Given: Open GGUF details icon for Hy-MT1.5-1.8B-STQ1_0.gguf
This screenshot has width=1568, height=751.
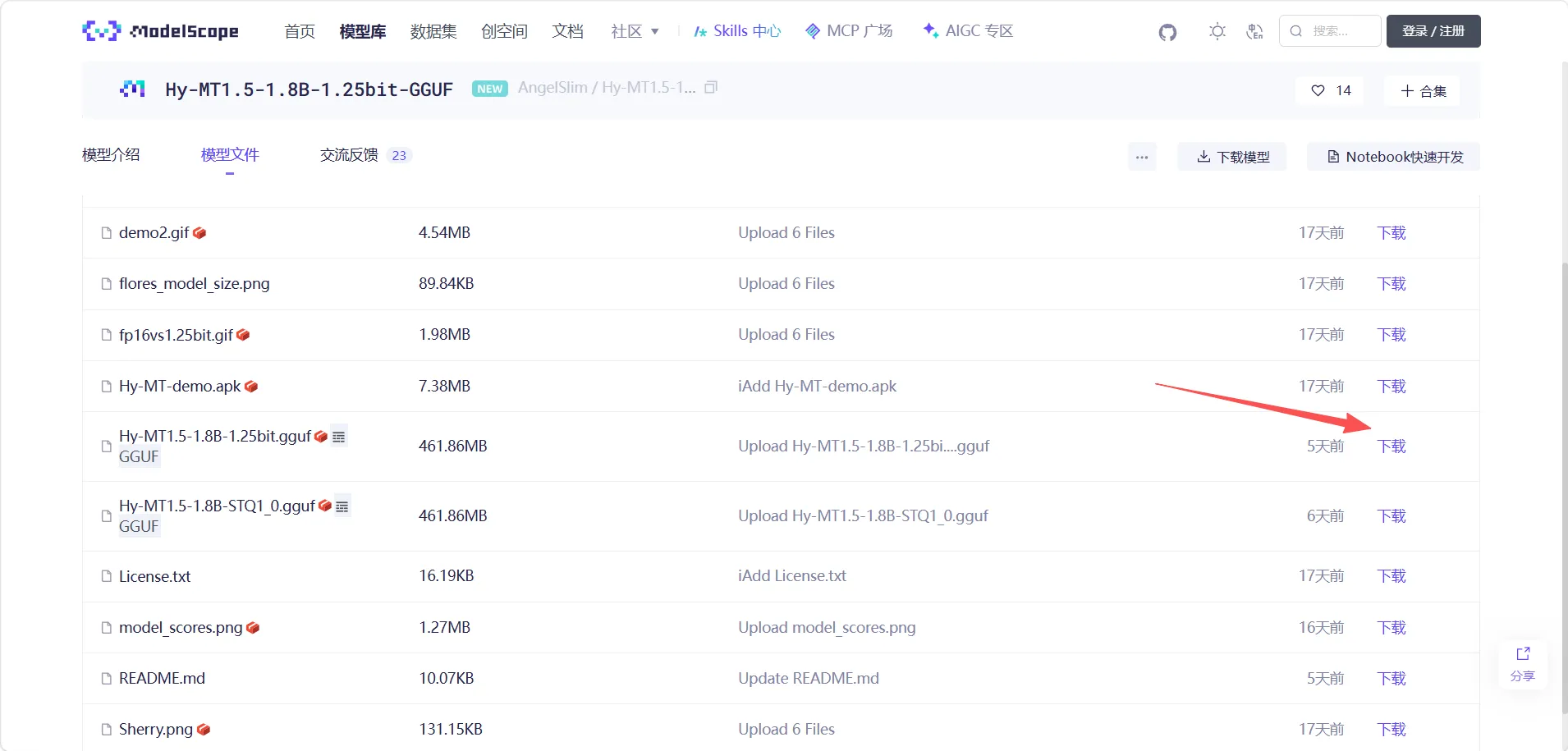Looking at the screenshot, I should click(x=342, y=506).
